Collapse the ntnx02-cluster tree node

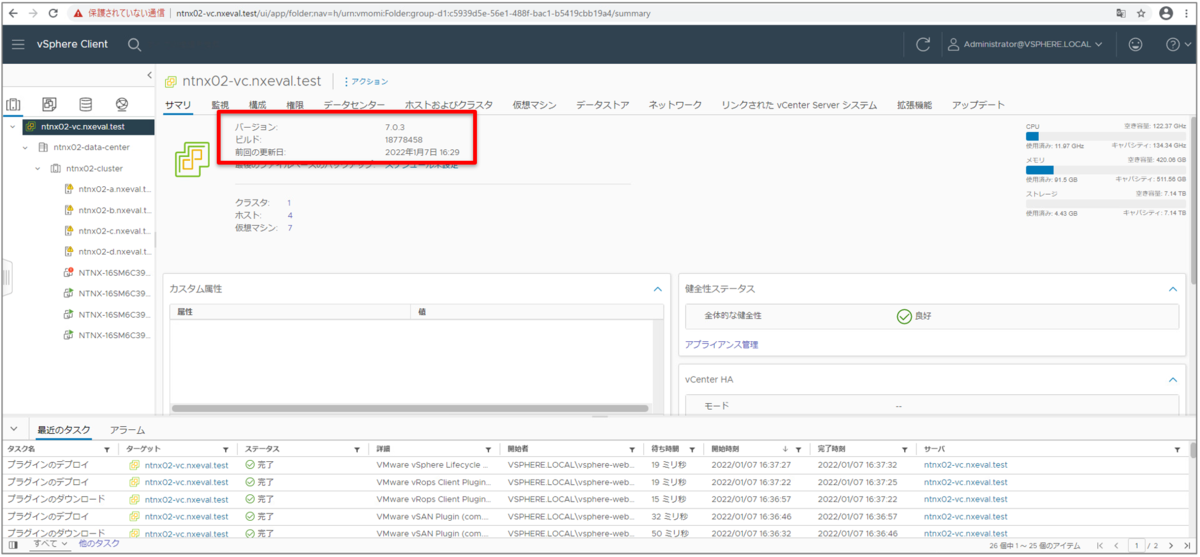(38, 168)
